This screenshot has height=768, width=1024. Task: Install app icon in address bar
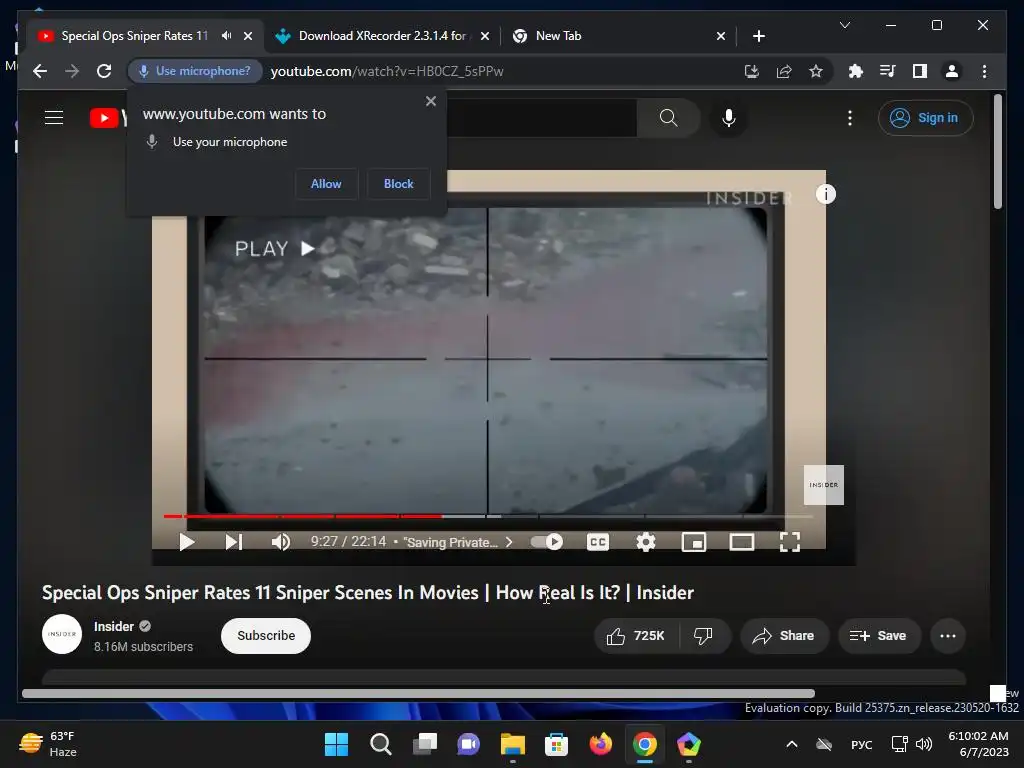(752, 71)
